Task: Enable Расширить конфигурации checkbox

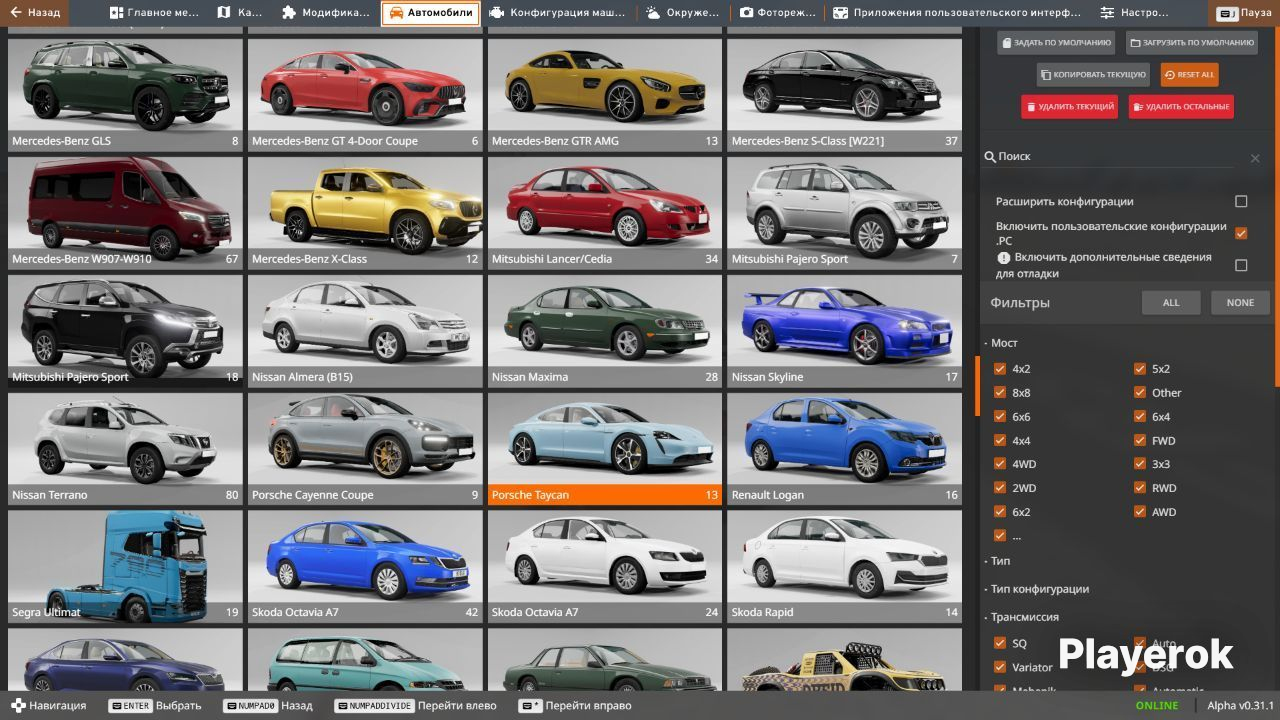Action: (1241, 201)
